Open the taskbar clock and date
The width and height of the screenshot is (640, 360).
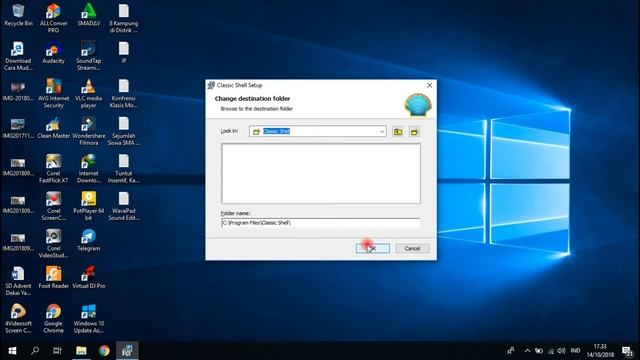click(x=600, y=351)
